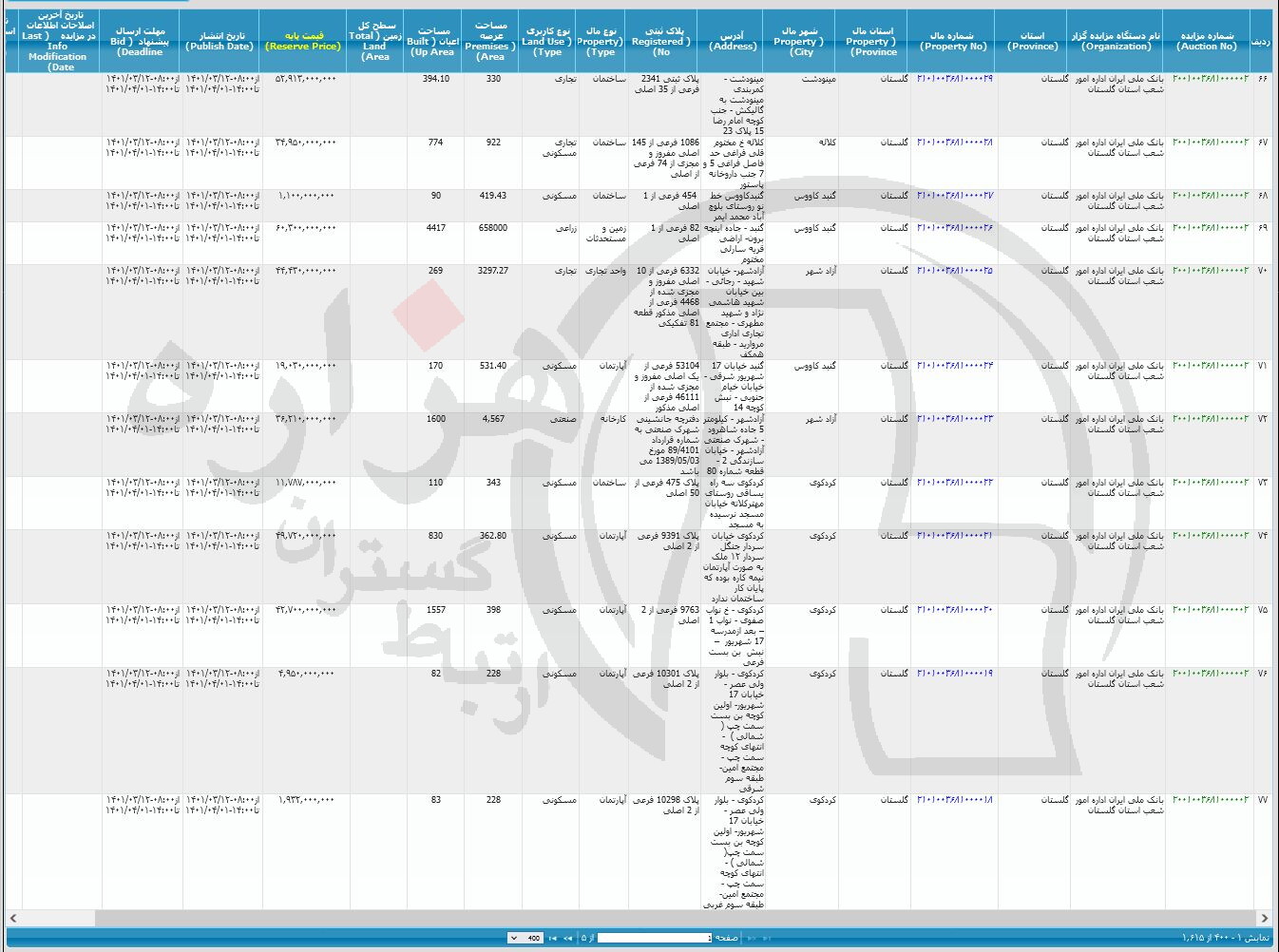Open property number link in row ۷۴
The image size is (1279, 952).
pos(954,536)
